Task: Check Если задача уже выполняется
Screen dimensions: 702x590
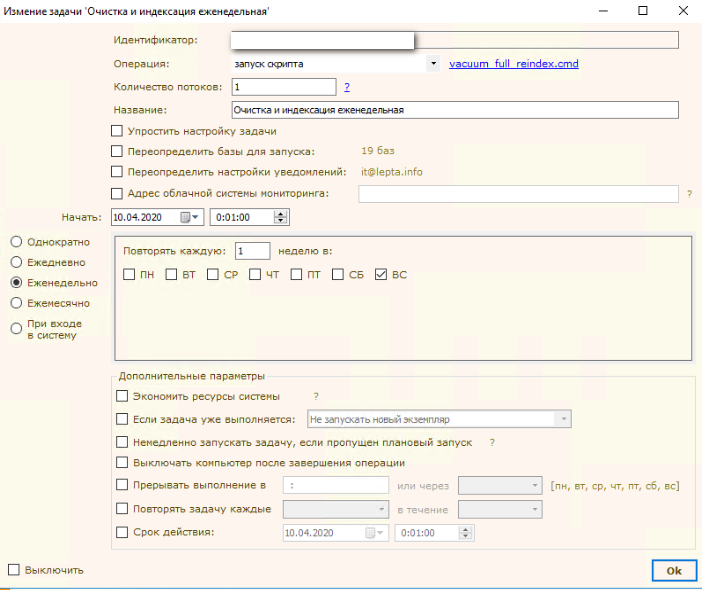Action: [x=122, y=419]
